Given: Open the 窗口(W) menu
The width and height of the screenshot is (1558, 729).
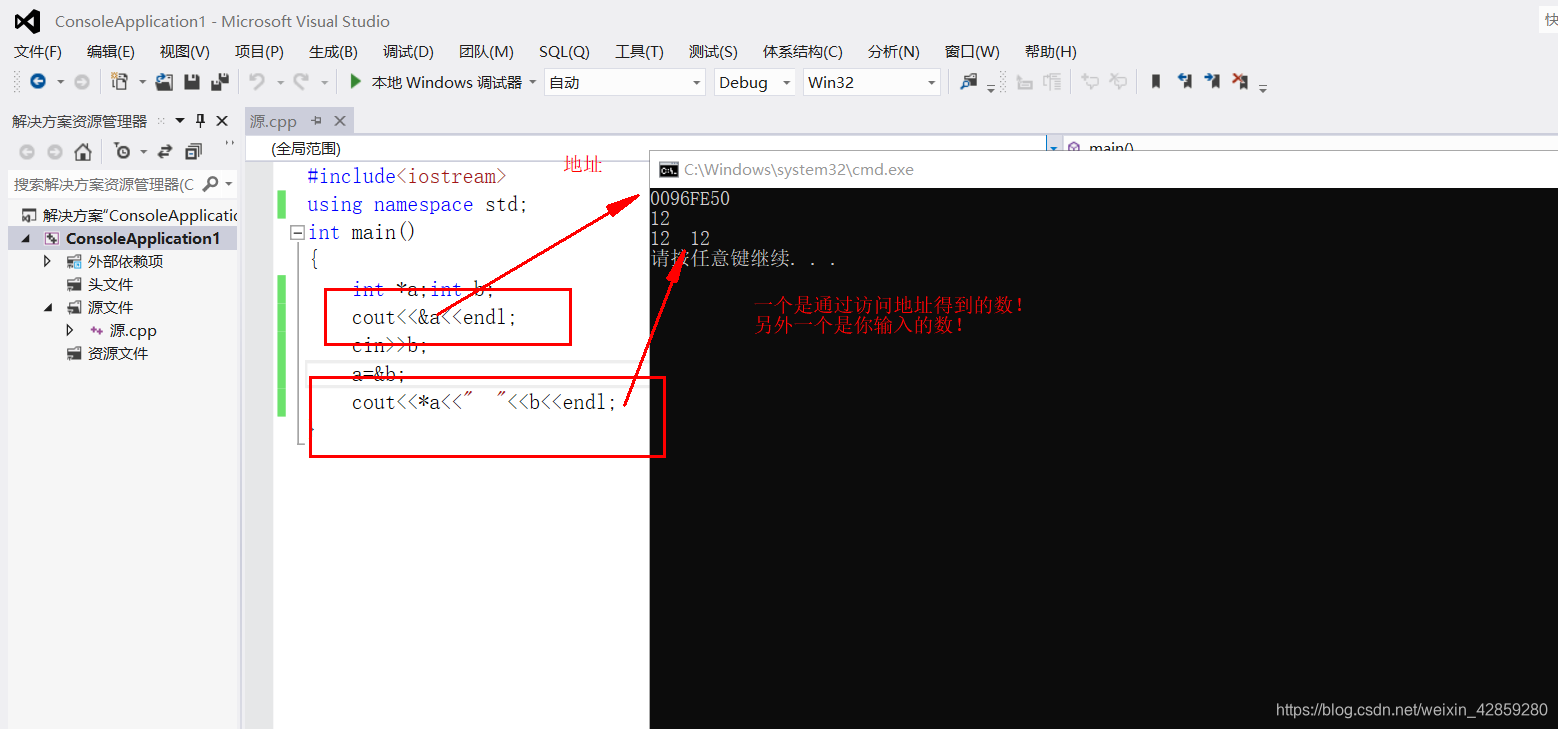Looking at the screenshot, I should 972,52.
